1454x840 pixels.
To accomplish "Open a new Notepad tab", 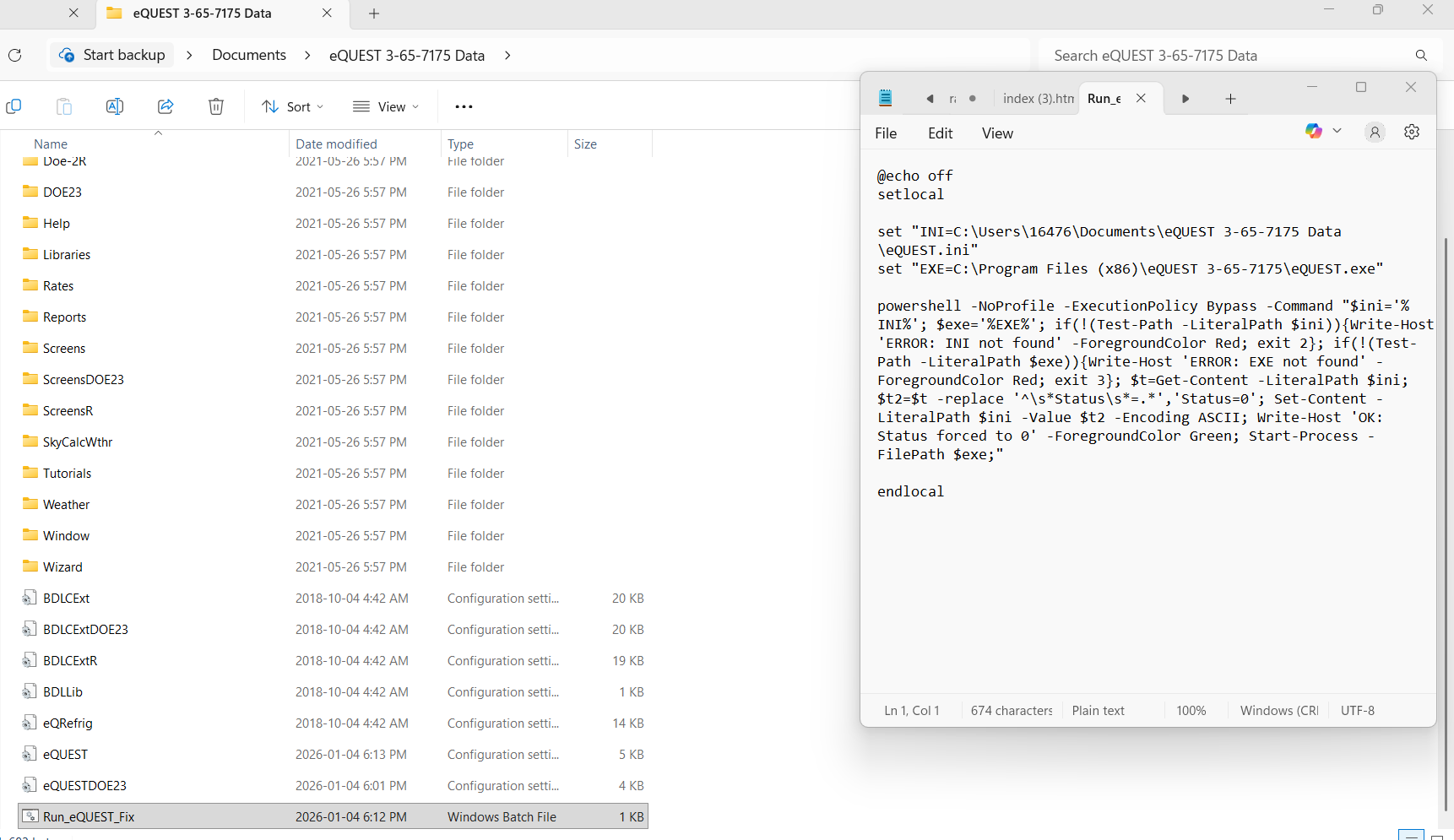I will [x=1230, y=99].
